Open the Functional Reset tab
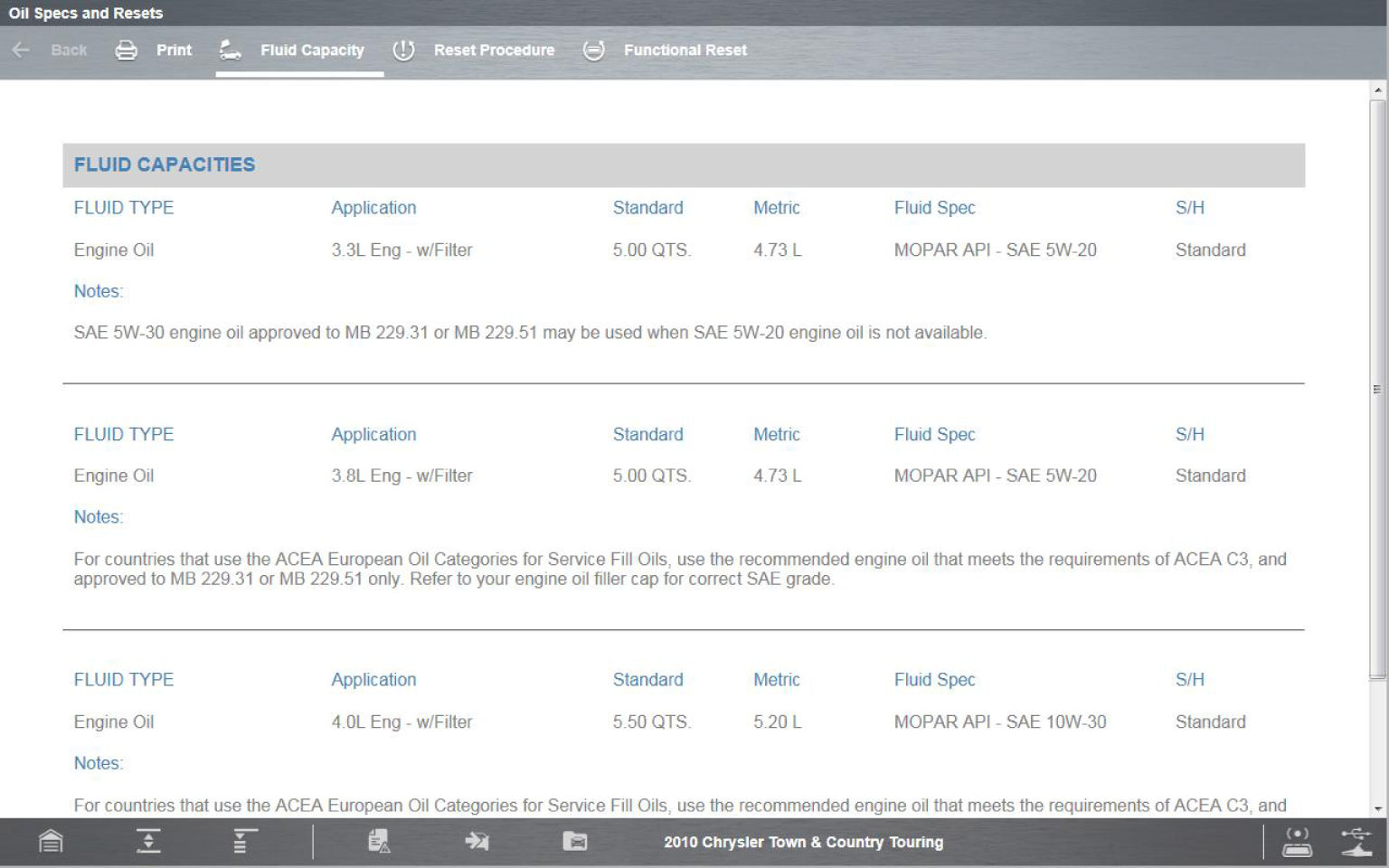1389x868 pixels. 685,51
